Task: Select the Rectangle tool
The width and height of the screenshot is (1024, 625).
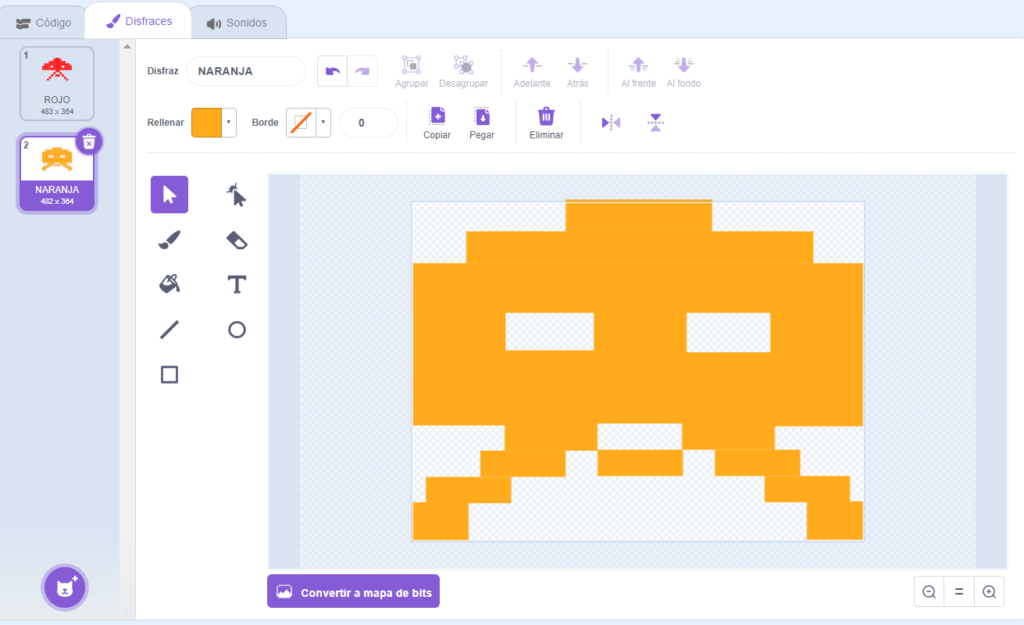Action: pyautogui.click(x=169, y=374)
